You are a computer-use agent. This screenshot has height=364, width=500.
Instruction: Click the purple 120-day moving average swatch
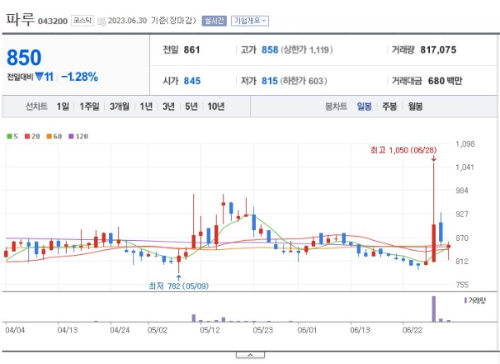(71, 136)
